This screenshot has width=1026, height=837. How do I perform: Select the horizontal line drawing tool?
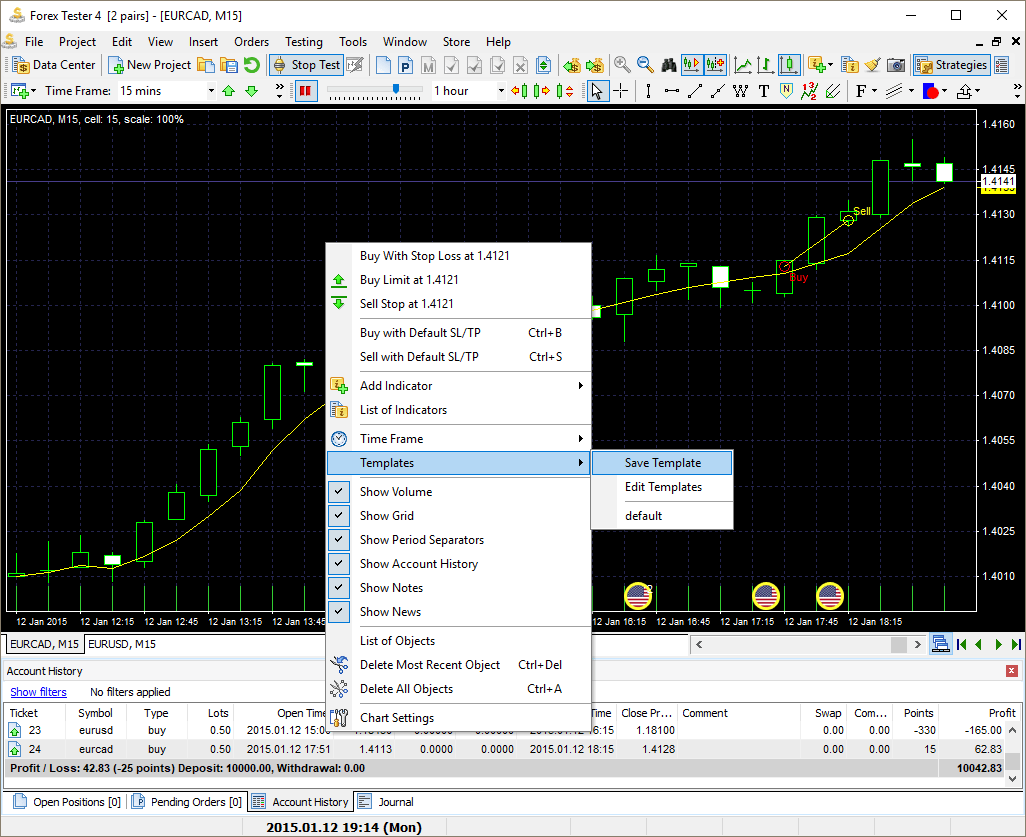pyautogui.click(x=671, y=91)
